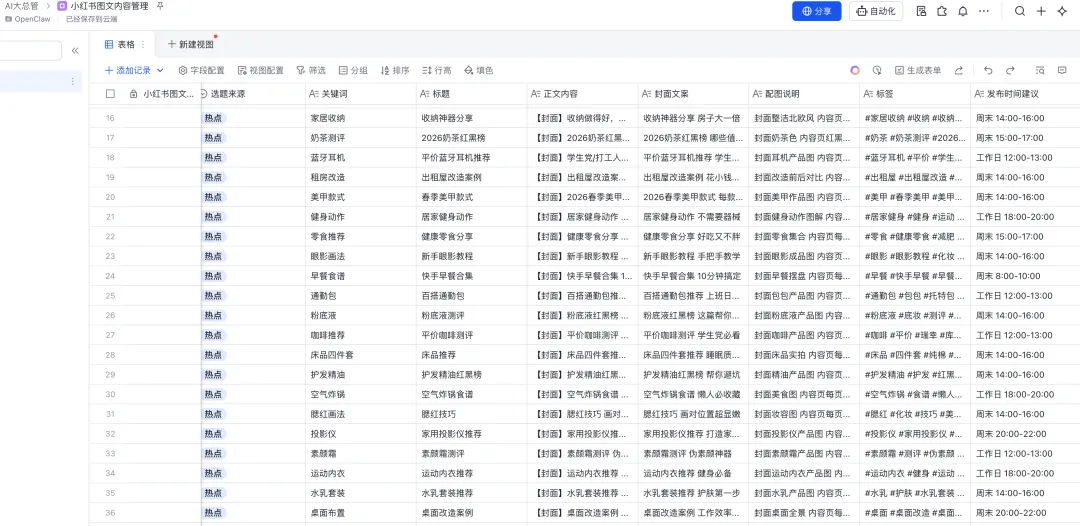Screen dimensions: 1080x526
Task: Open the 分组 grouping tool
Action: 353,70
